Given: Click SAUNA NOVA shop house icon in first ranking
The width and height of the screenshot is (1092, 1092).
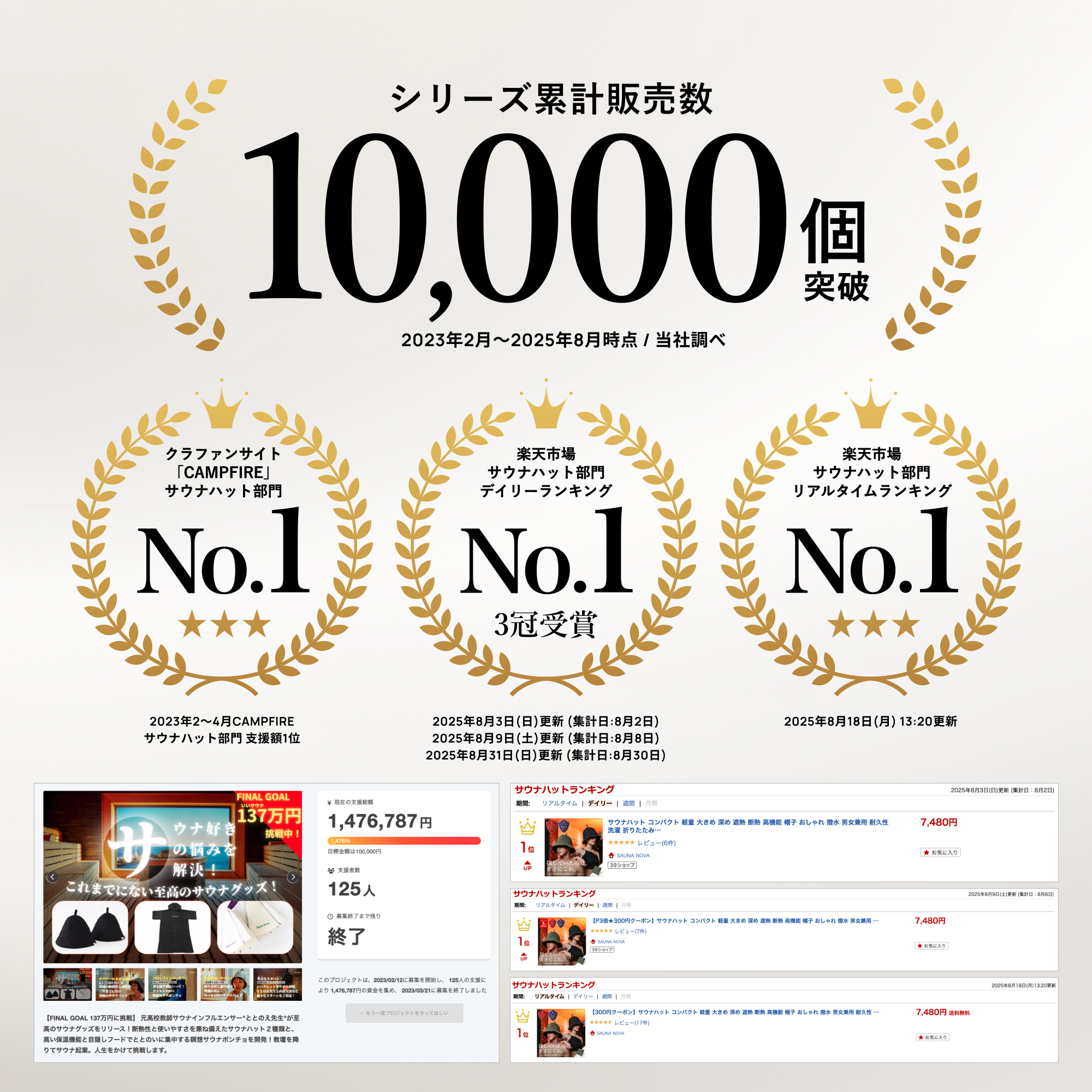Looking at the screenshot, I should tap(611, 855).
